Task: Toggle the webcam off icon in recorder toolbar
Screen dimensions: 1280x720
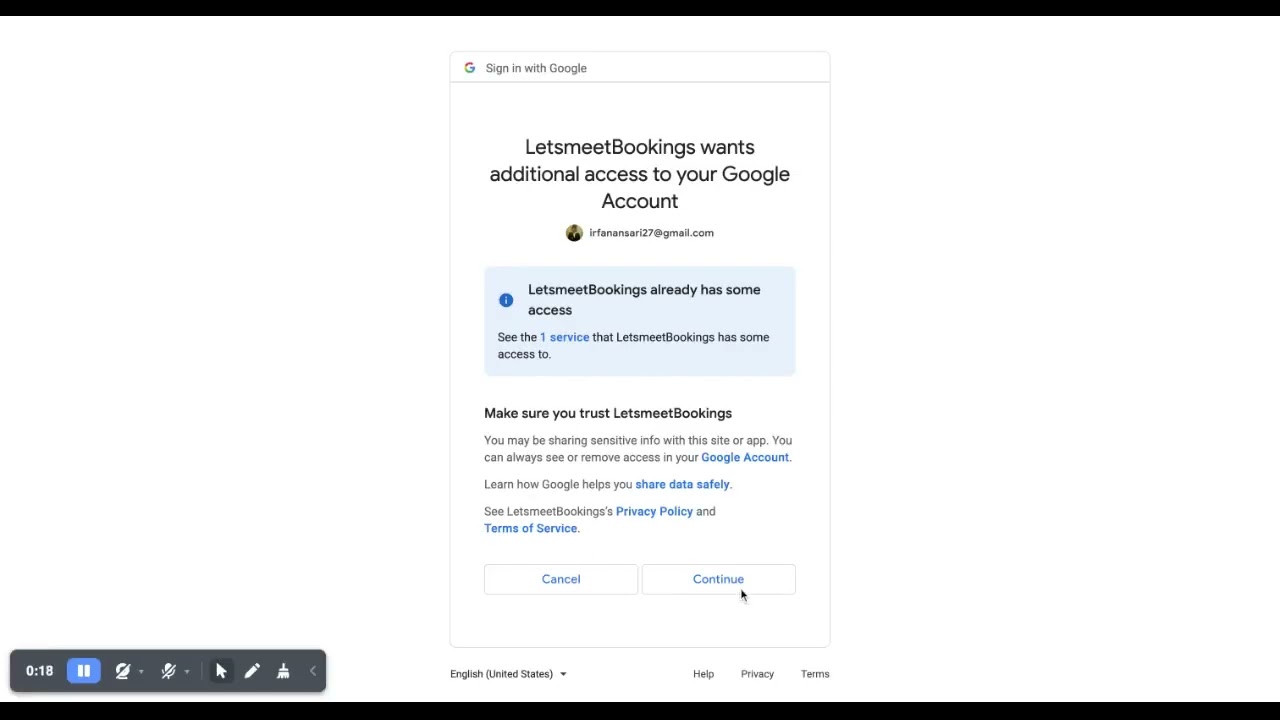Action: [x=123, y=671]
